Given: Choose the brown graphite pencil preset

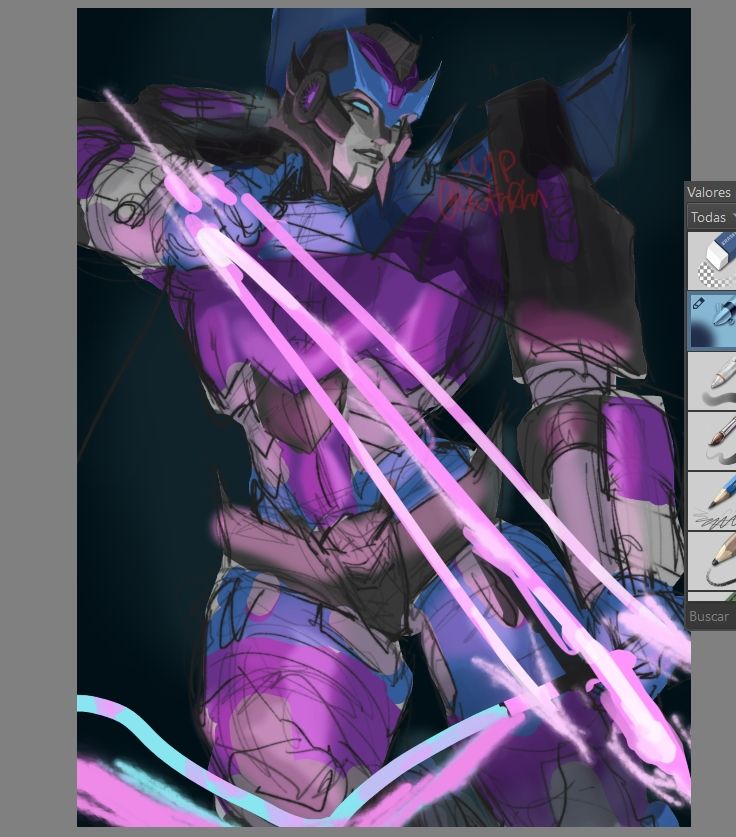Looking at the screenshot, I should pyautogui.click(x=712, y=560).
